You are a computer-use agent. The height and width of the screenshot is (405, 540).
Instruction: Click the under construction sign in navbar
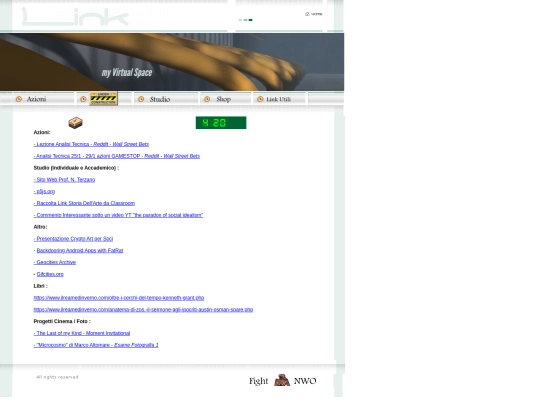tap(104, 99)
